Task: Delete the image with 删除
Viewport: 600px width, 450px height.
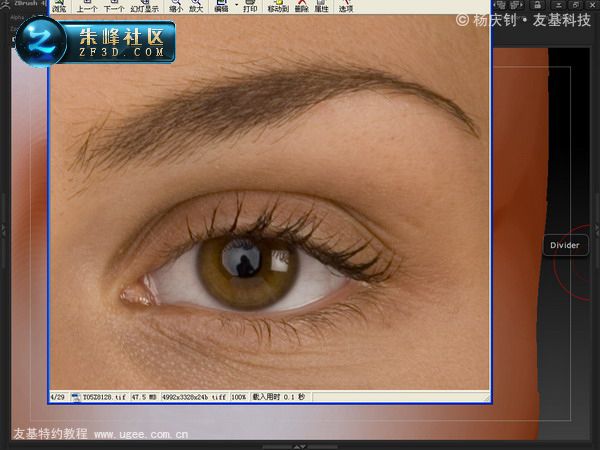Action: [x=302, y=6]
